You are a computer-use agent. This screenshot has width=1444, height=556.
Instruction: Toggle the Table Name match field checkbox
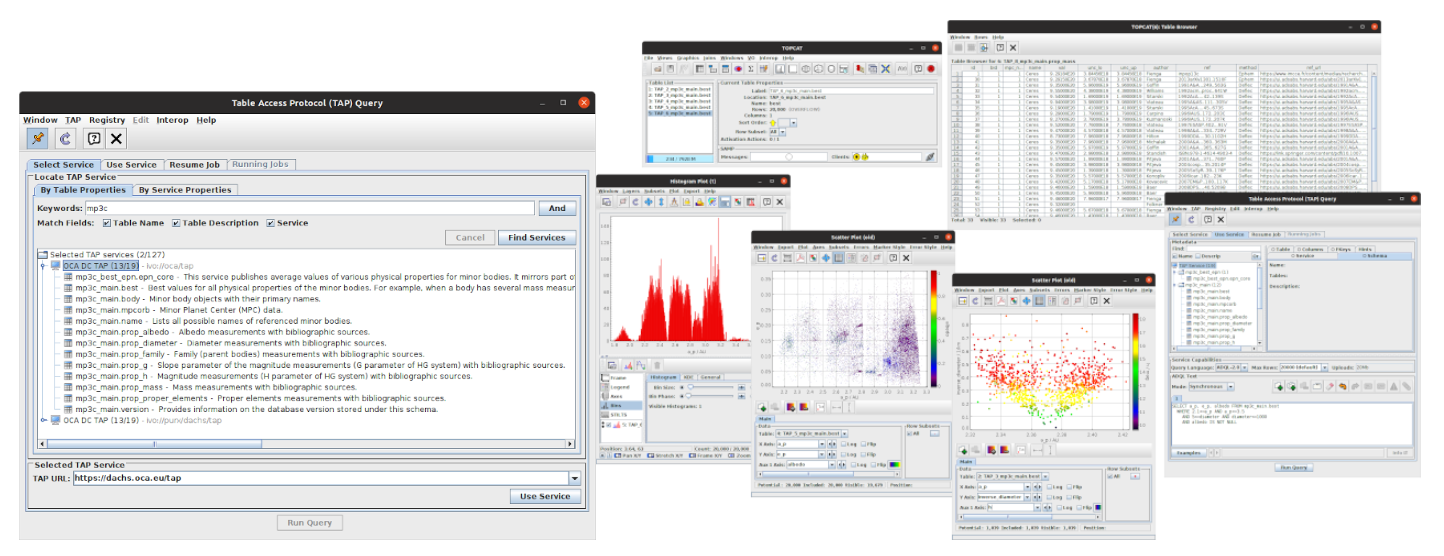coord(106,223)
